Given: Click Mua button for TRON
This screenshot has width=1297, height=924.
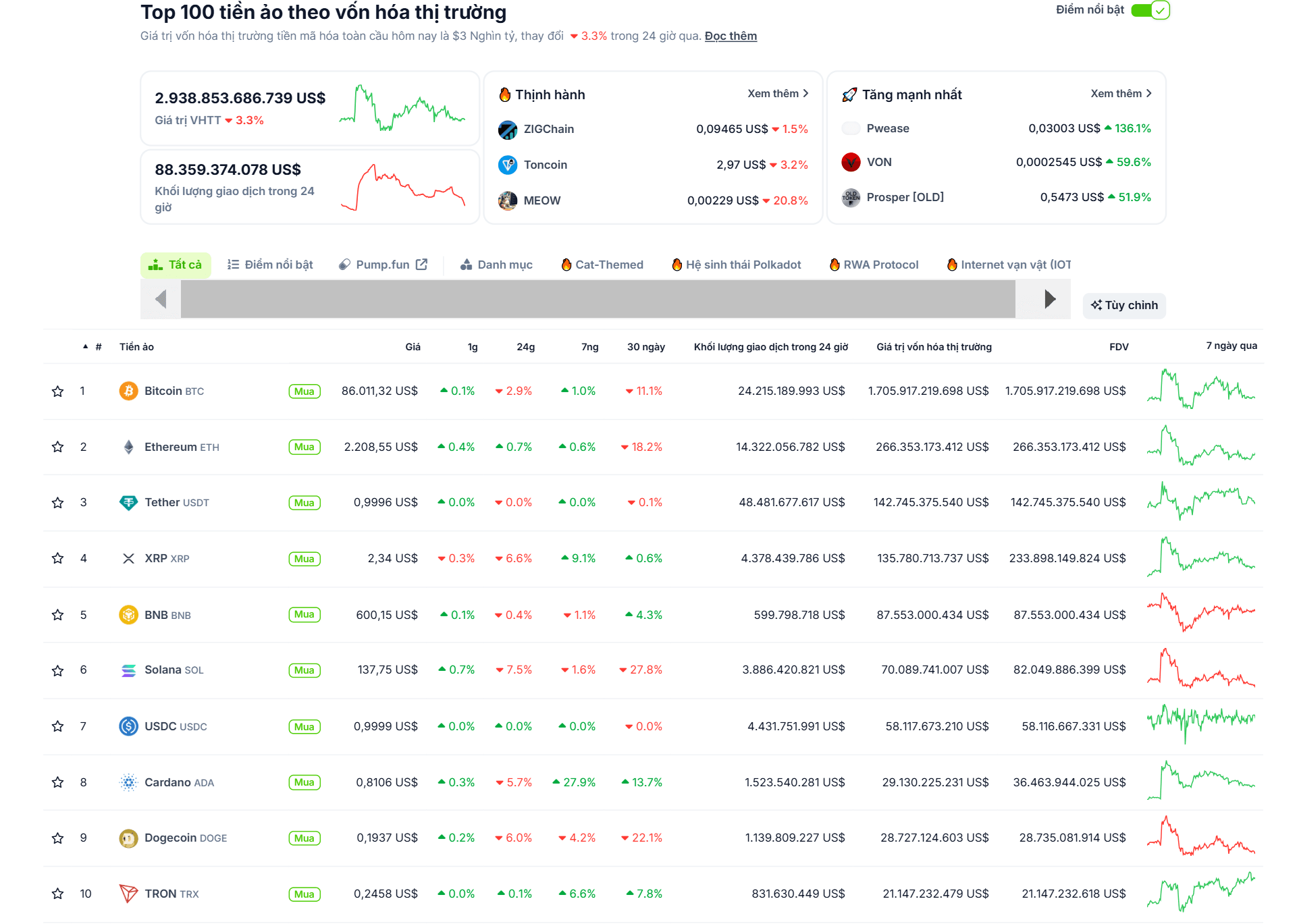Looking at the screenshot, I should (x=305, y=894).
